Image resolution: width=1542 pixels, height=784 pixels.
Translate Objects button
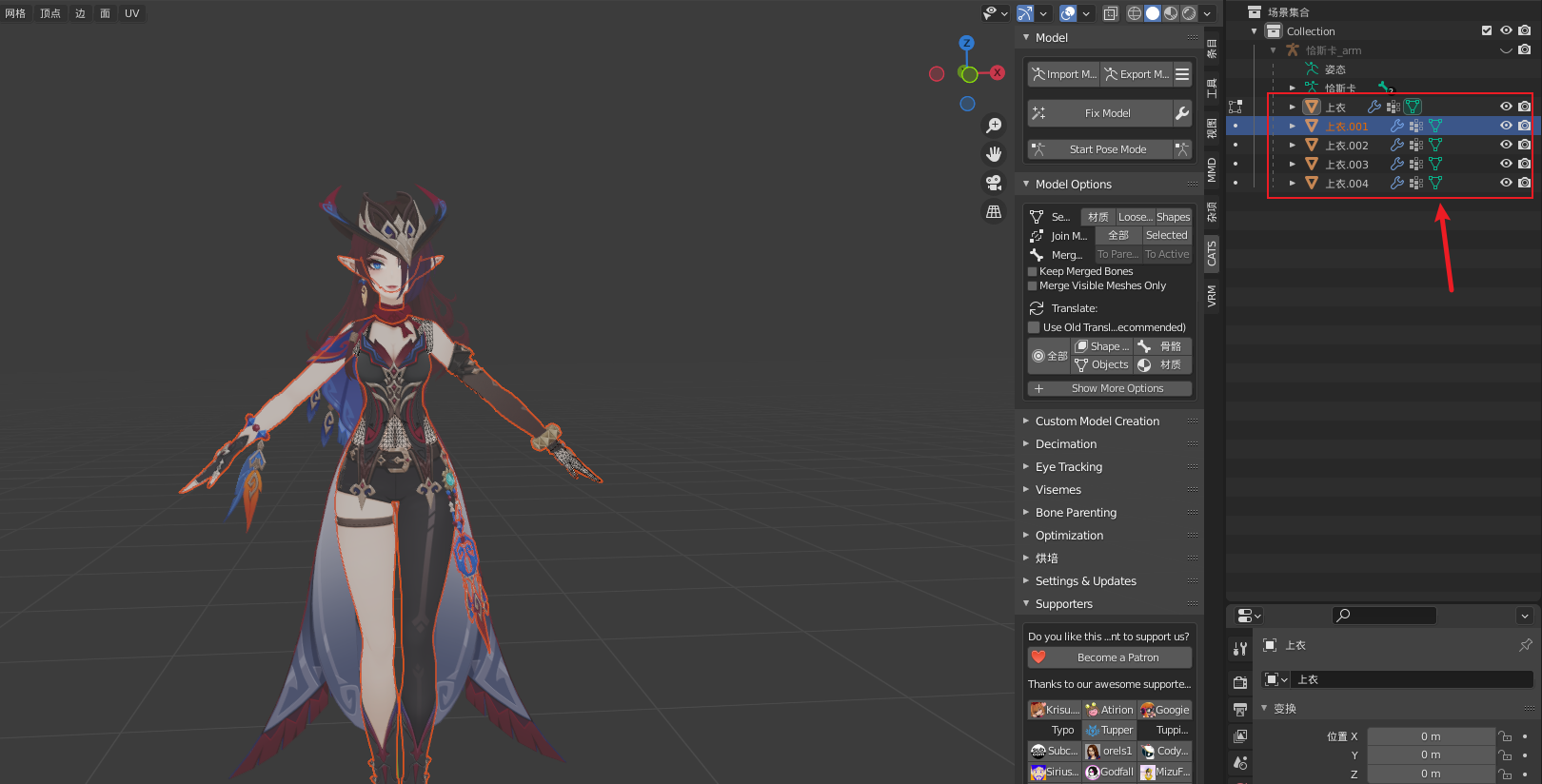pos(1102,364)
